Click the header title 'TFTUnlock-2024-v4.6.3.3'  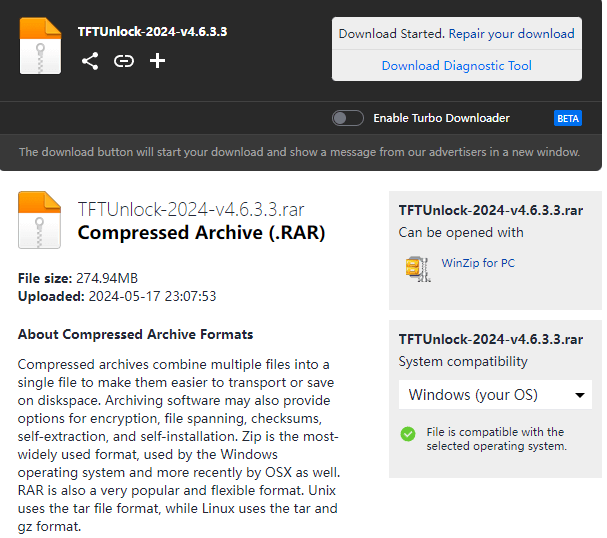coord(152,31)
